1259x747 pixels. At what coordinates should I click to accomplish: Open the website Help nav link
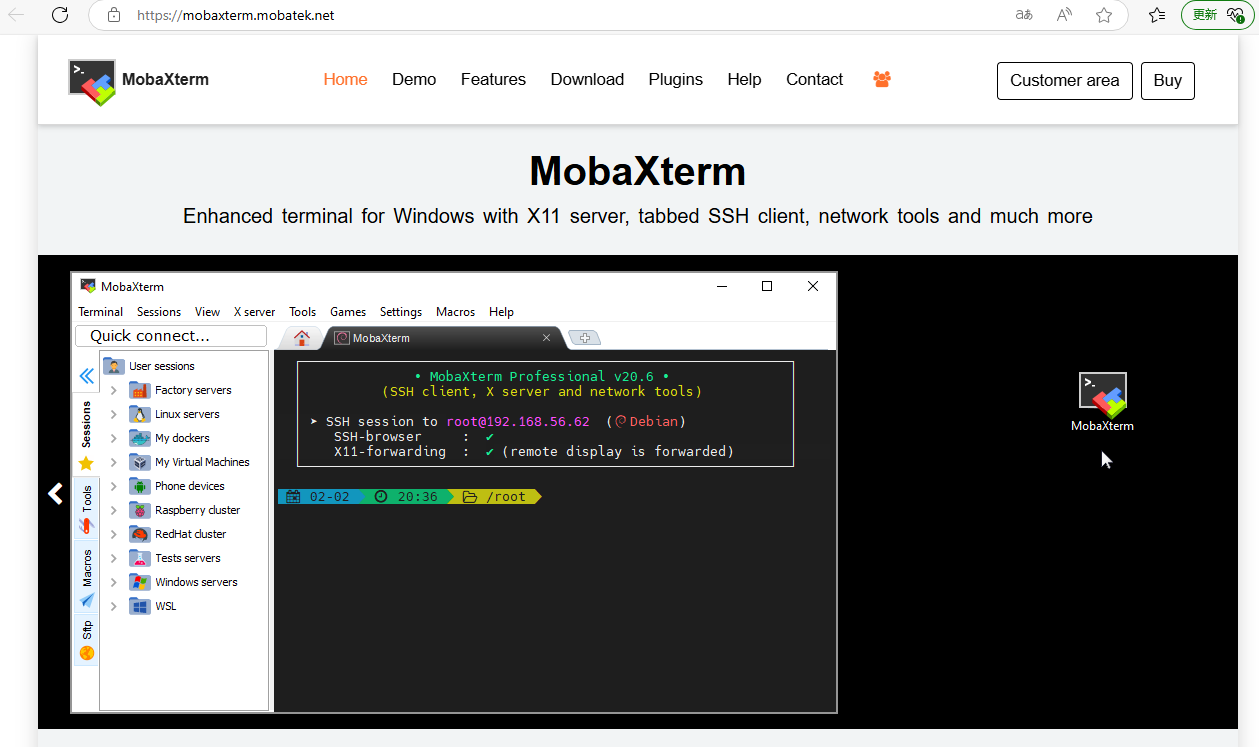[x=744, y=80]
